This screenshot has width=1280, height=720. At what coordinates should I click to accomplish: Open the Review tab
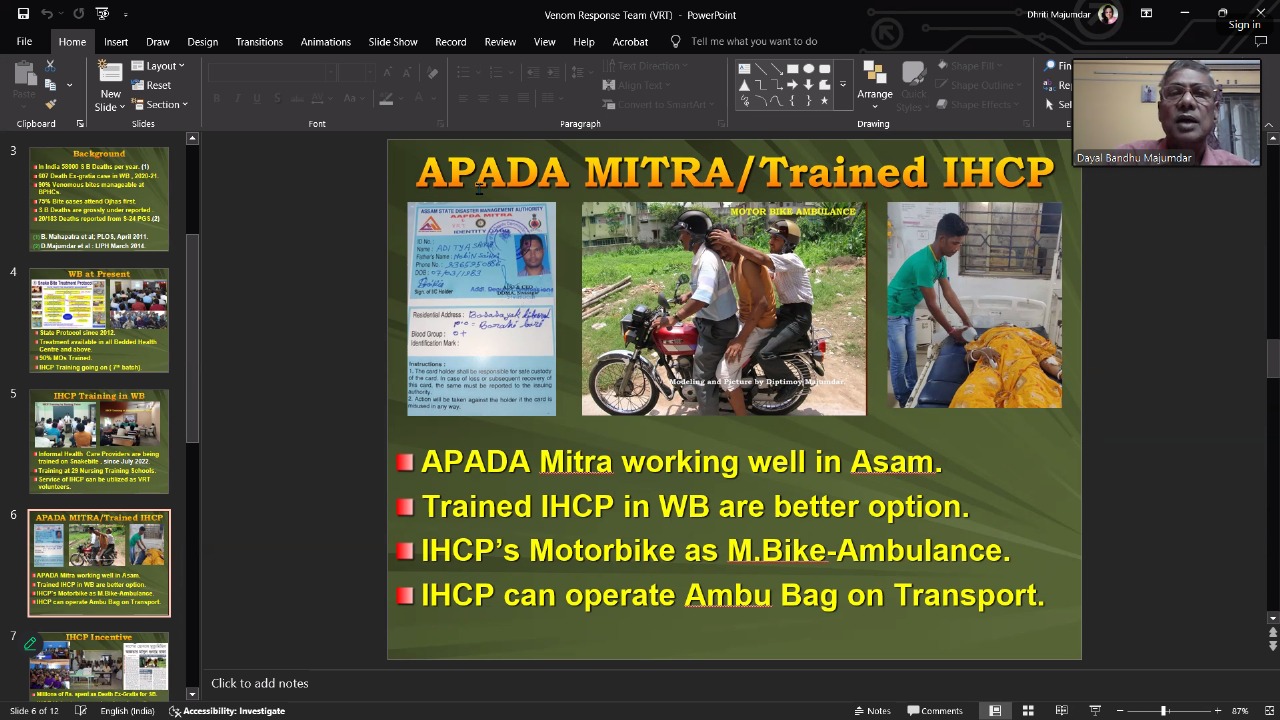[x=500, y=42]
